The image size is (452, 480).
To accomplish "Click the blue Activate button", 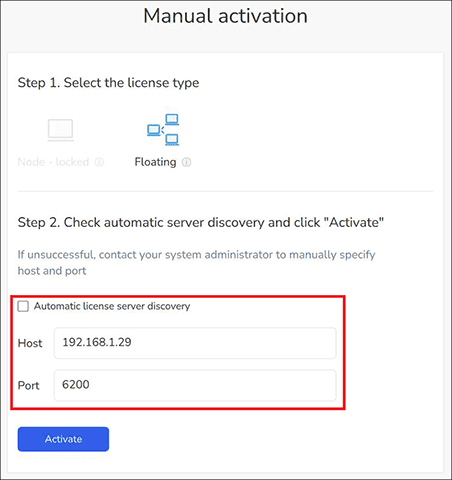I will [x=63, y=439].
